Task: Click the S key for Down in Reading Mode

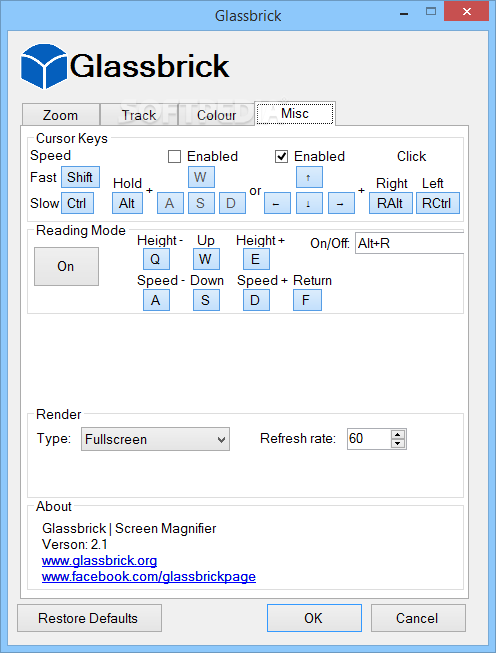Action: pos(206,300)
